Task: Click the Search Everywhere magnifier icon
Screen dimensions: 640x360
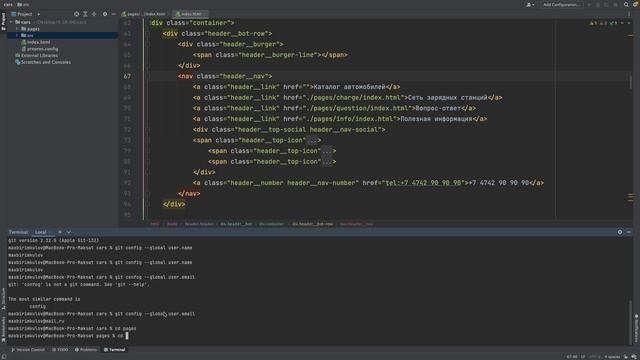Action: coord(626,4)
